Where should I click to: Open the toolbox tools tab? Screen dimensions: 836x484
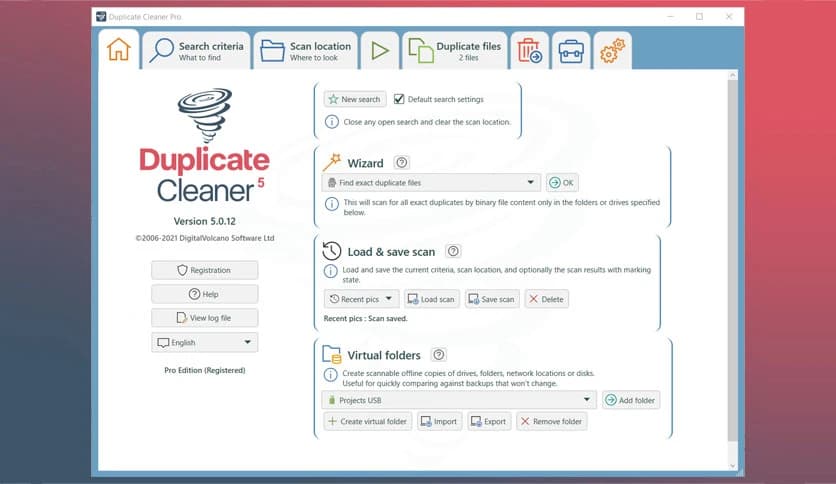point(571,51)
